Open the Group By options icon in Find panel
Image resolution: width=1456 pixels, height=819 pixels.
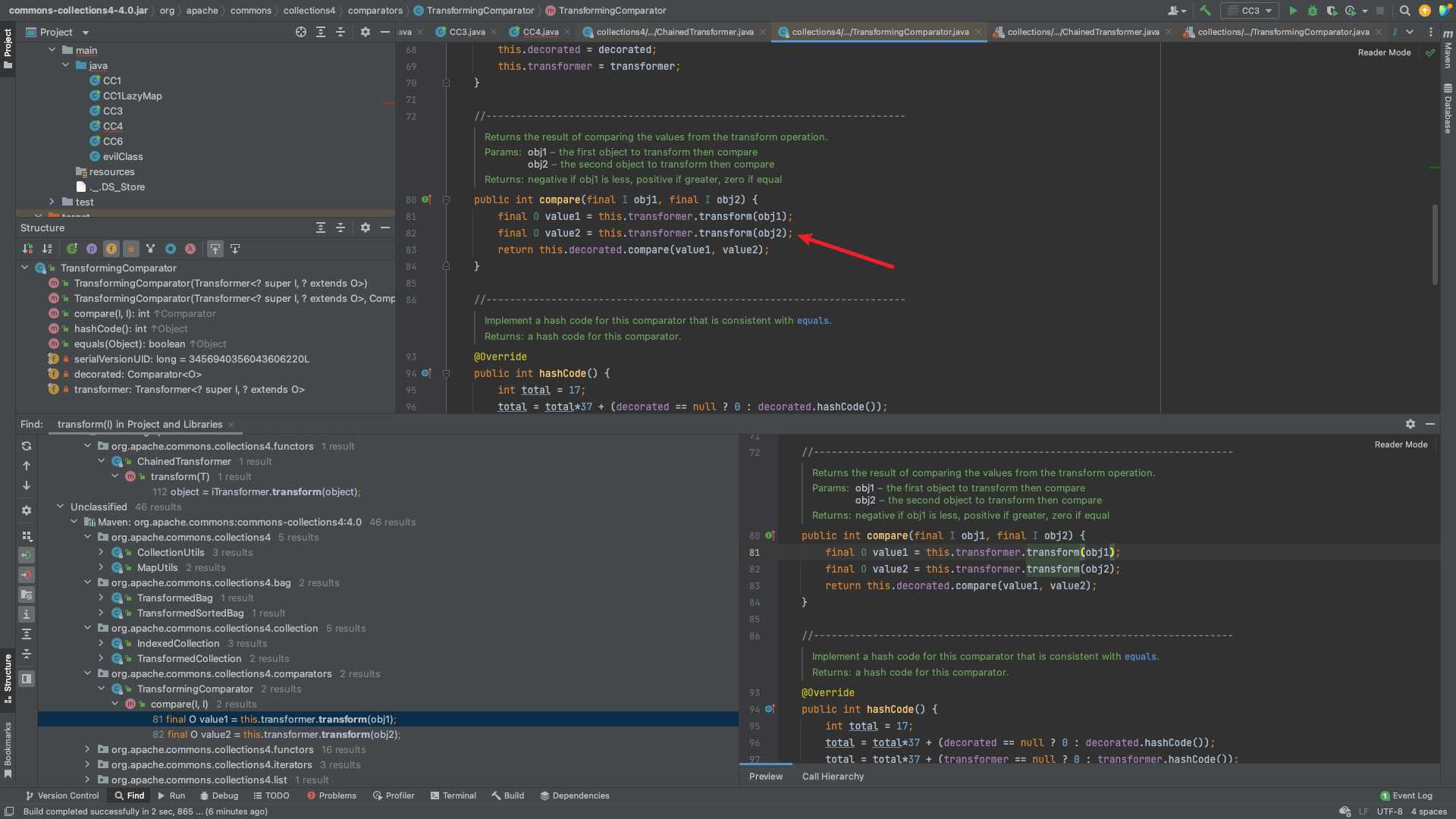click(x=27, y=535)
